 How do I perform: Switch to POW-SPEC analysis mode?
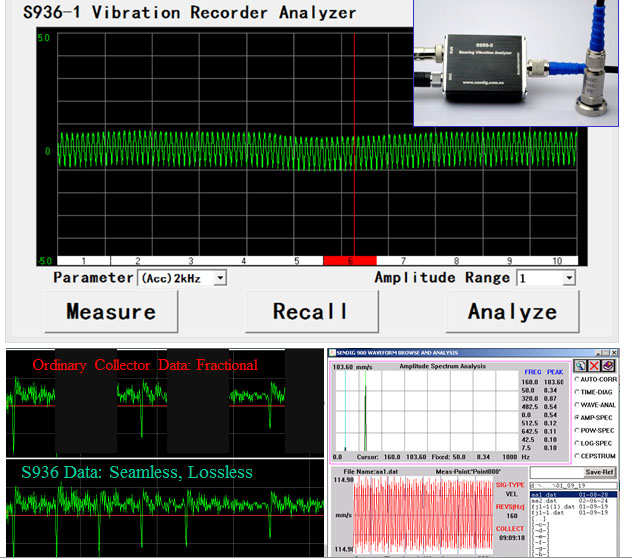tap(575, 428)
